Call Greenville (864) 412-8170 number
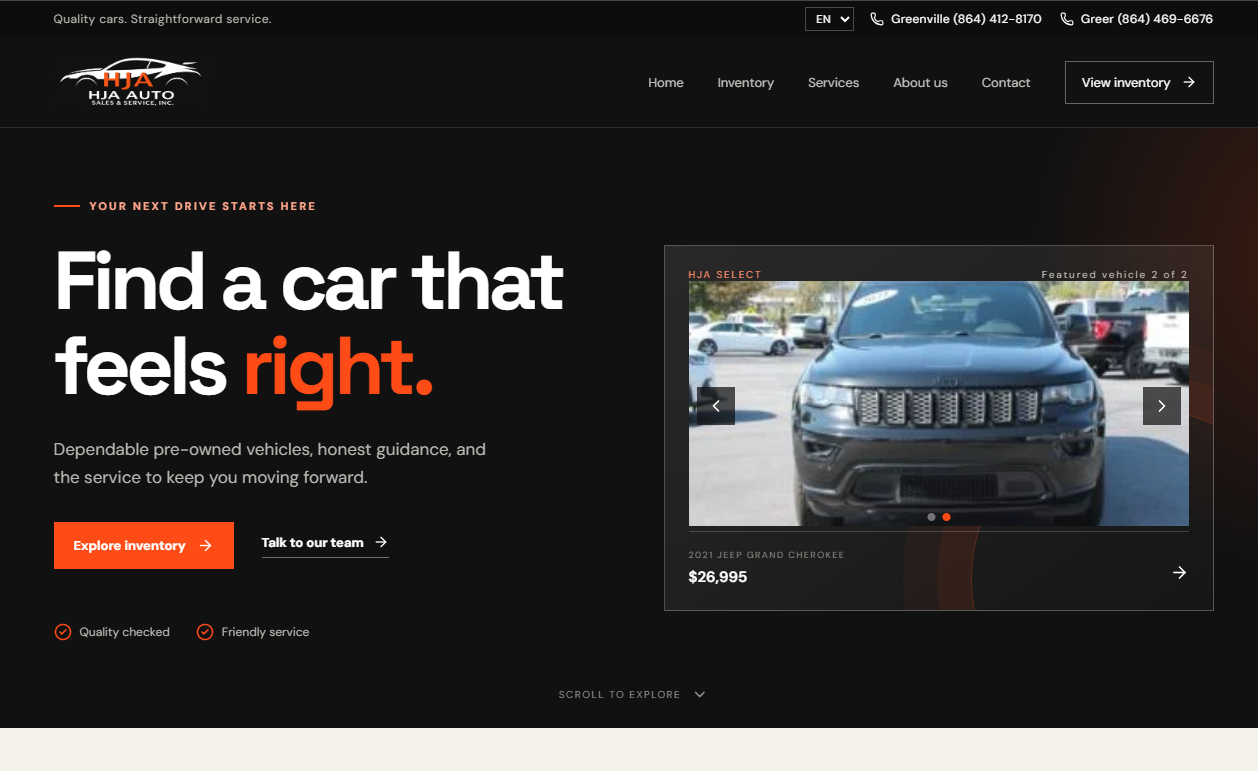Viewport: 1258px width, 771px height. [956, 19]
